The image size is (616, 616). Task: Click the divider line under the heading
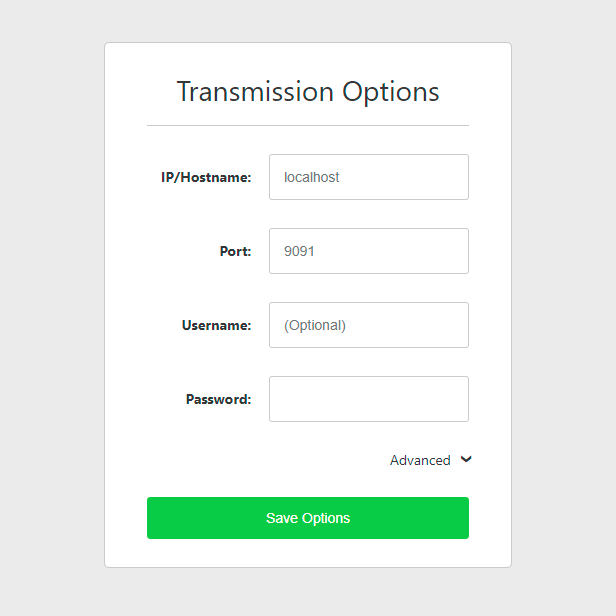pyautogui.click(x=308, y=126)
